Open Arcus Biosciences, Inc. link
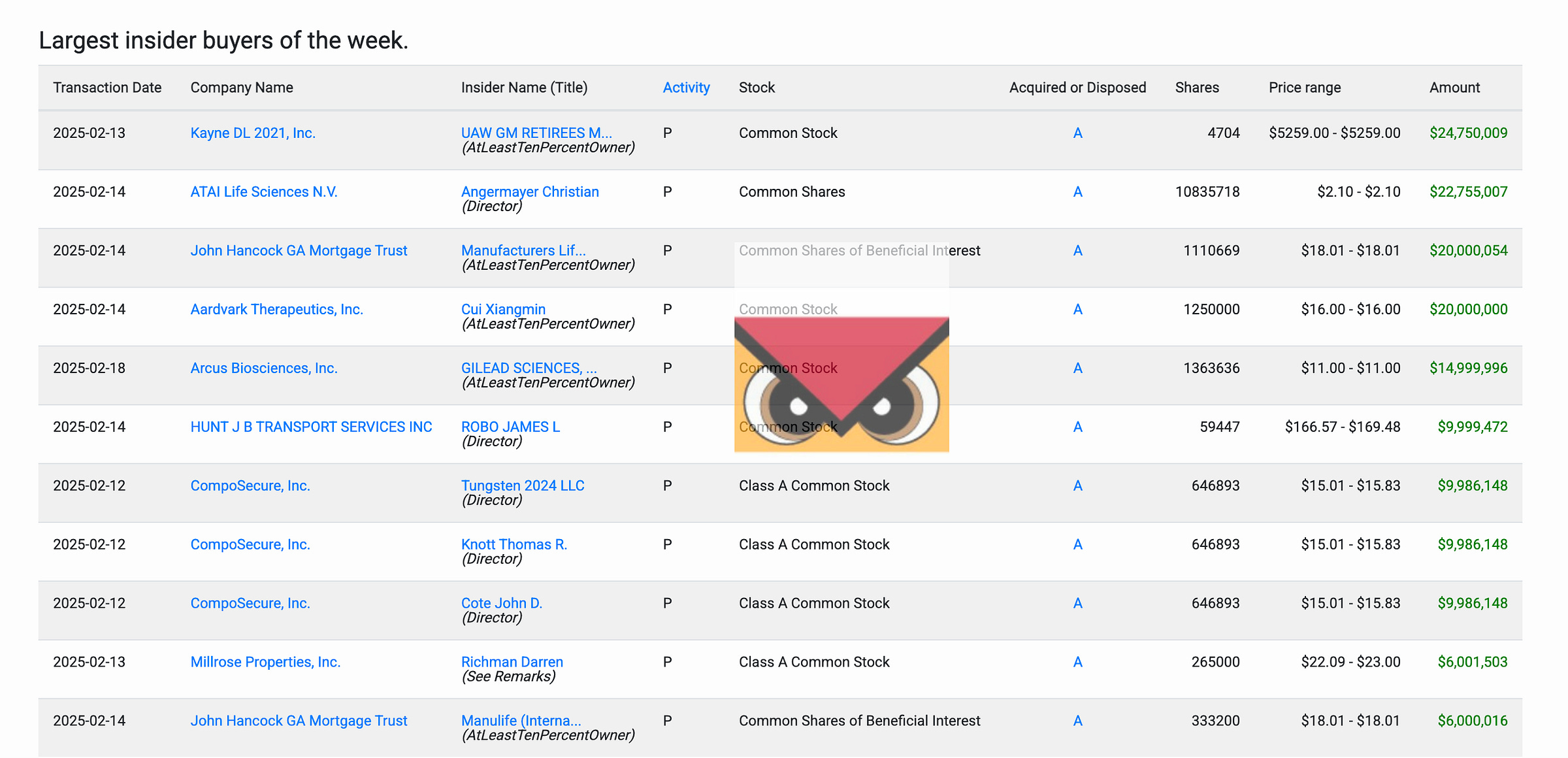1568x758 pixels. pos(263,369)
